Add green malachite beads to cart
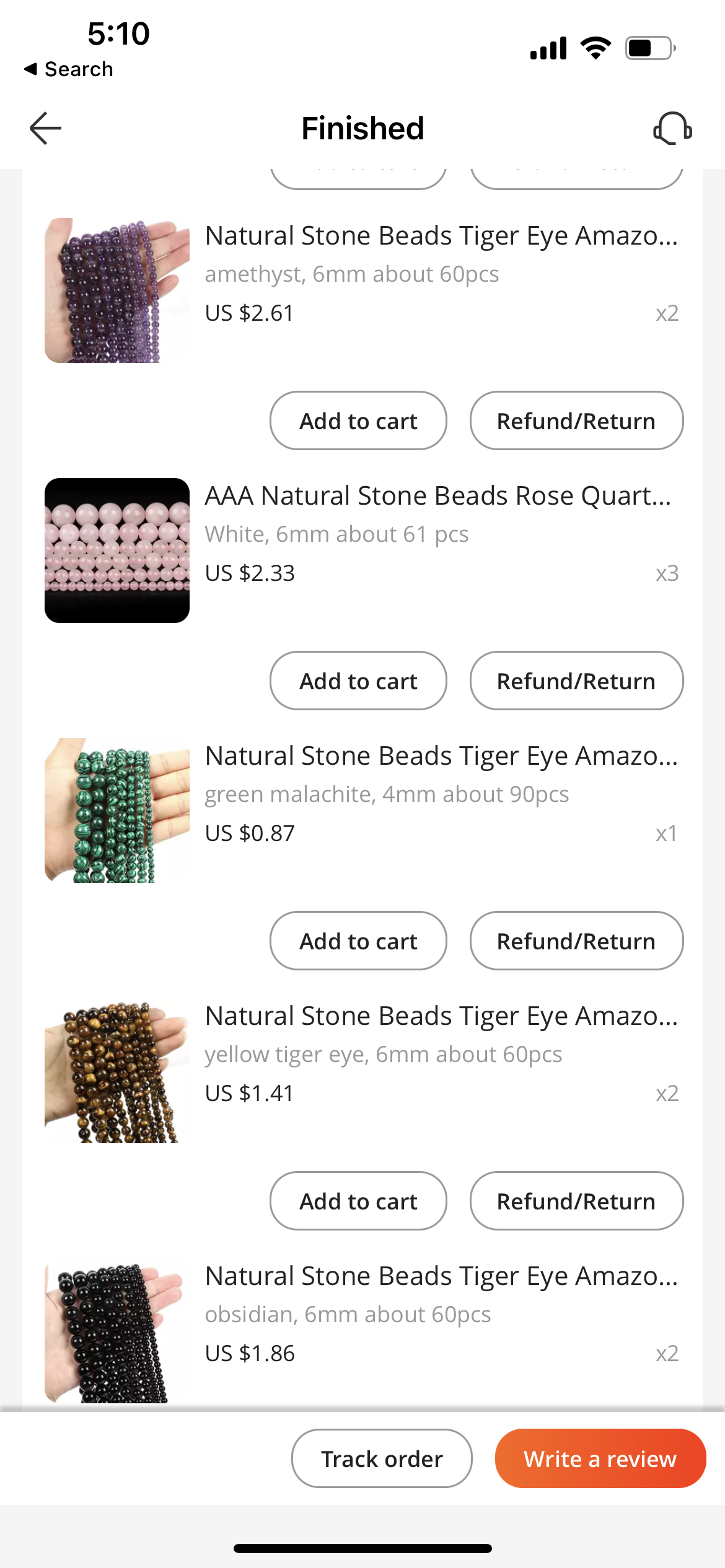Image resolution: width=725 pixels, height=1568 pixels. [x=358, y=941]
